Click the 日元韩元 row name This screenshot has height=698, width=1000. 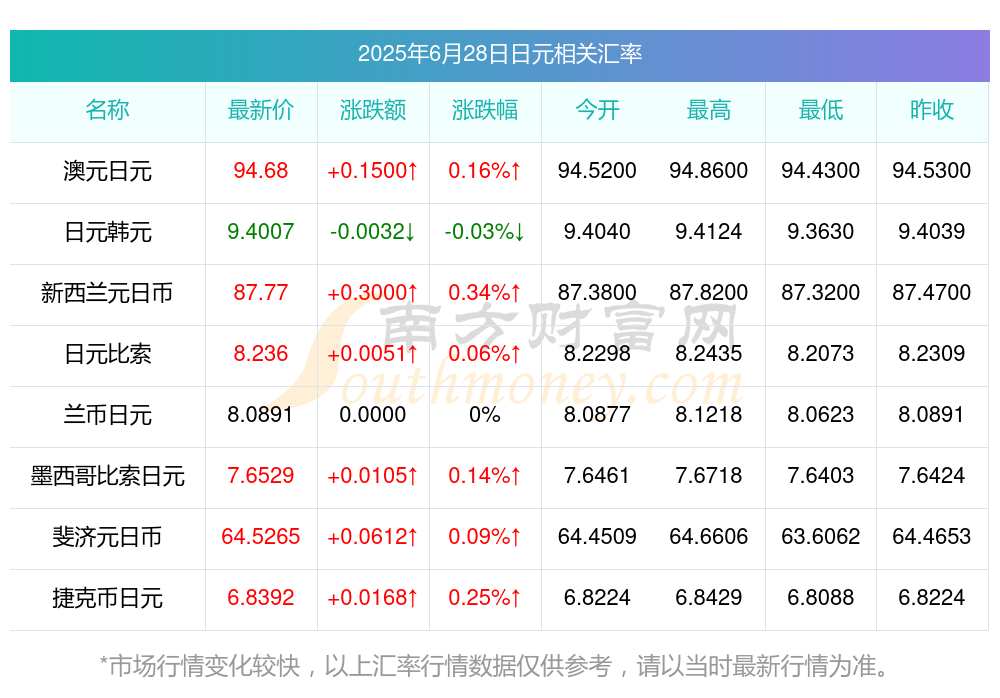coord(107,232)
